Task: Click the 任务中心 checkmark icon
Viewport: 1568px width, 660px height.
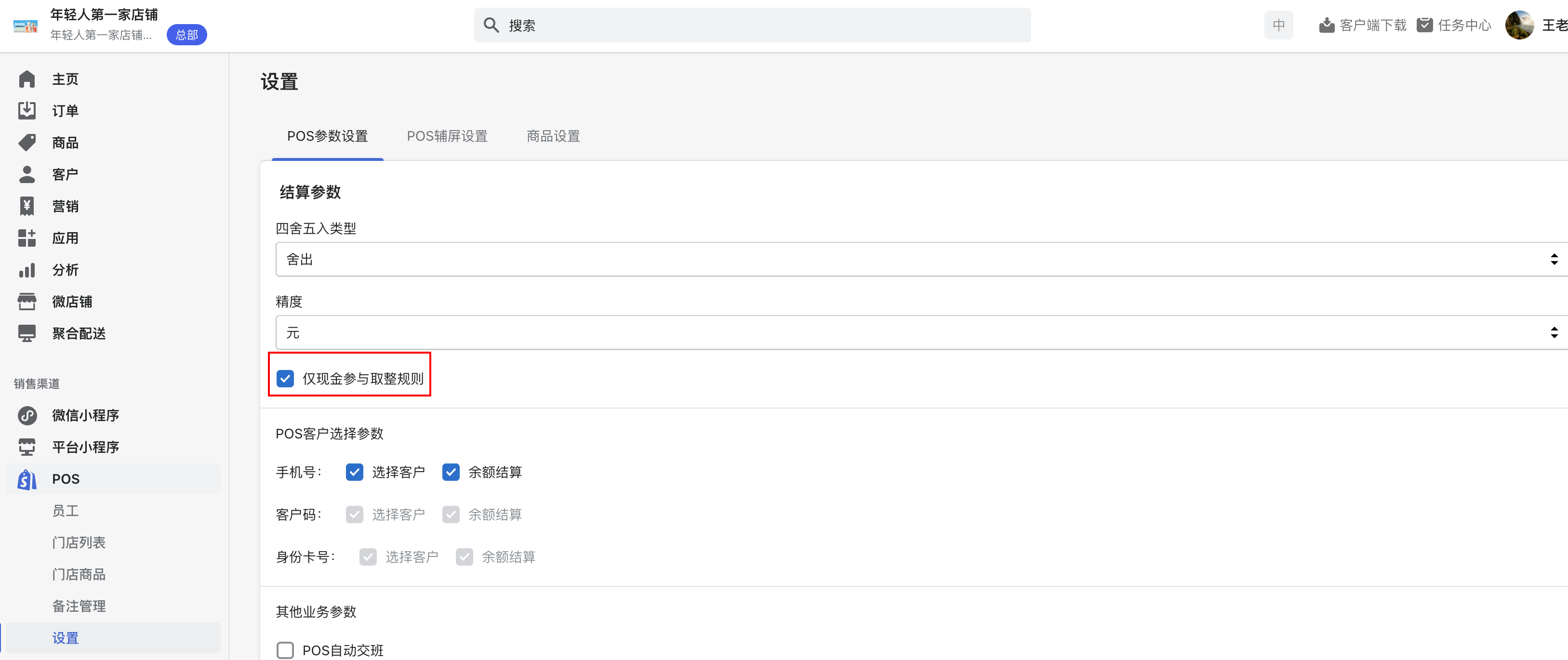Action: (1424, 25)
